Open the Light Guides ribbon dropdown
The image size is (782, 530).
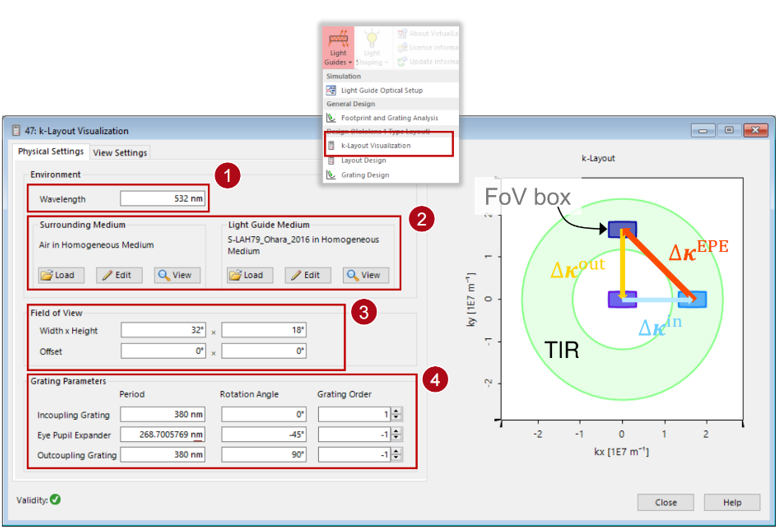point(338,47)
